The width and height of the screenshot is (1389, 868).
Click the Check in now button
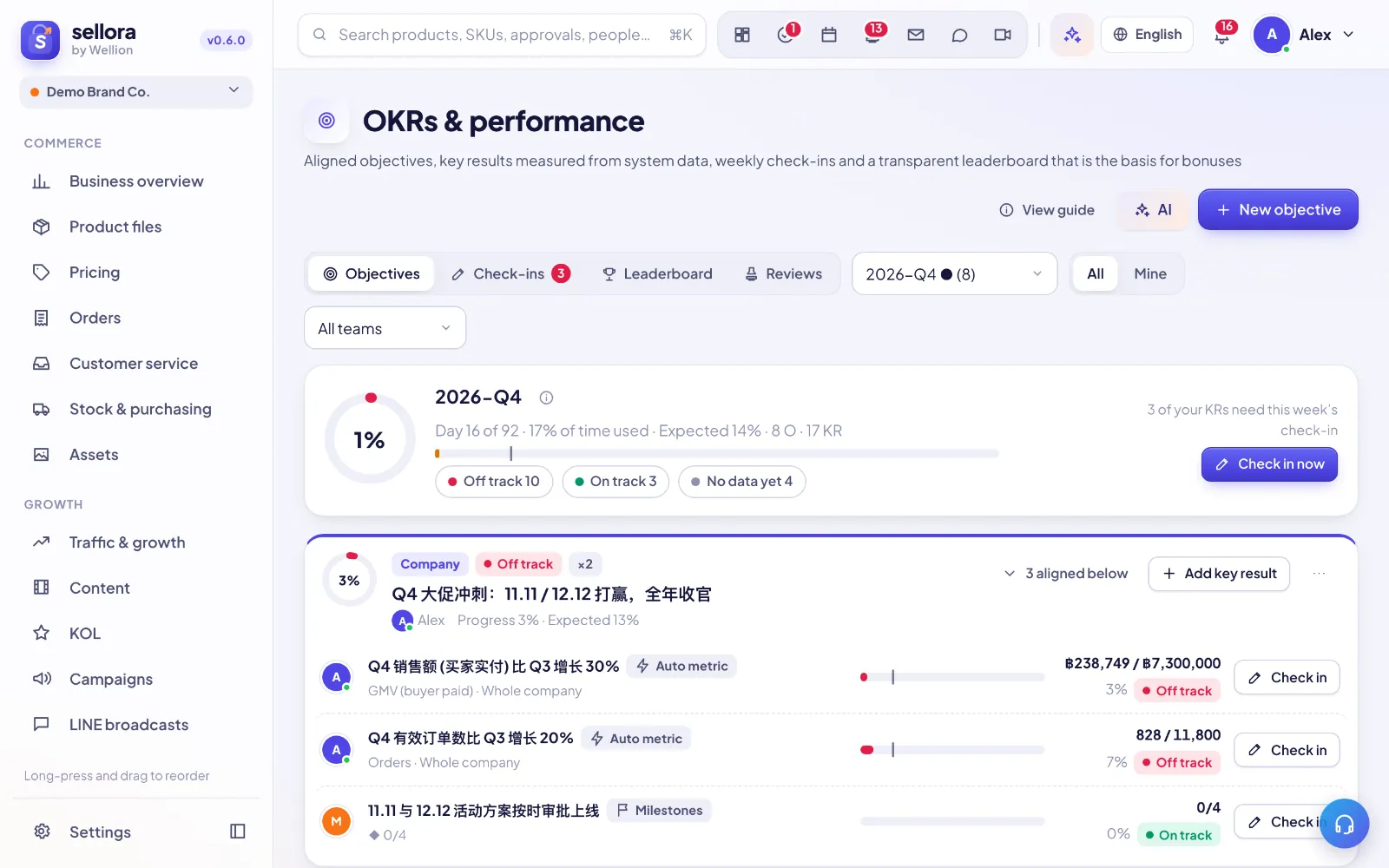pos(1269,464)
